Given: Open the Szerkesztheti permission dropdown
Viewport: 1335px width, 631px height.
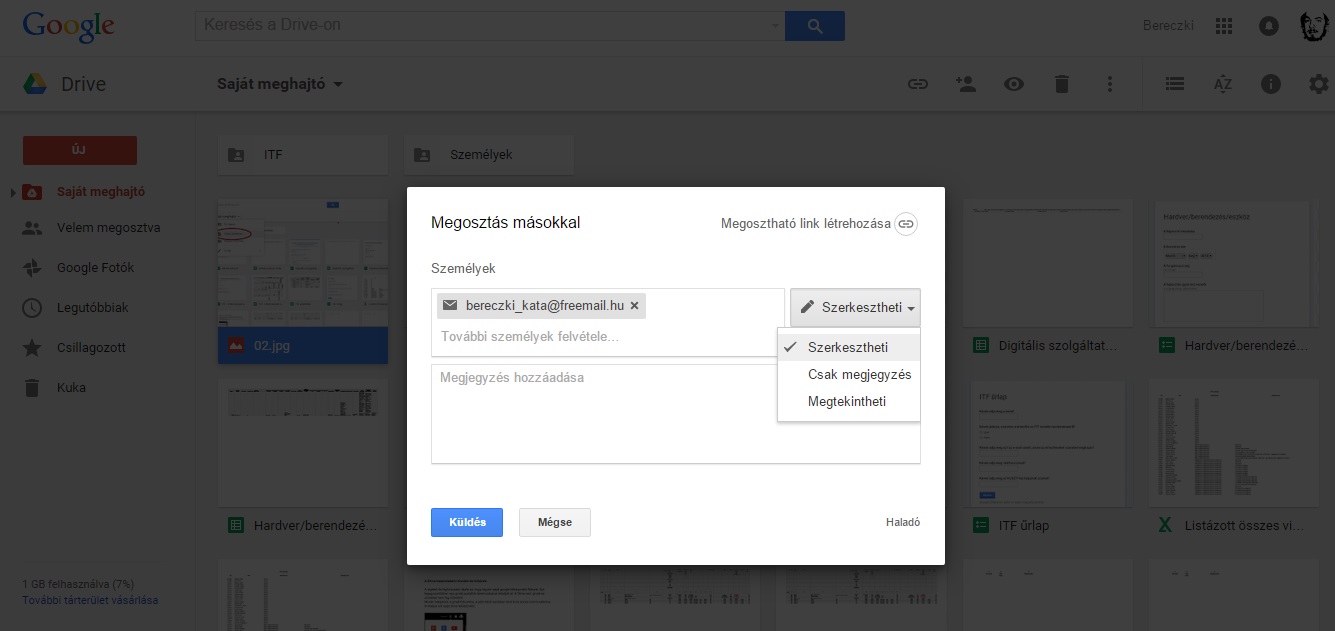Looking at the screenshot, I should 855,307.
